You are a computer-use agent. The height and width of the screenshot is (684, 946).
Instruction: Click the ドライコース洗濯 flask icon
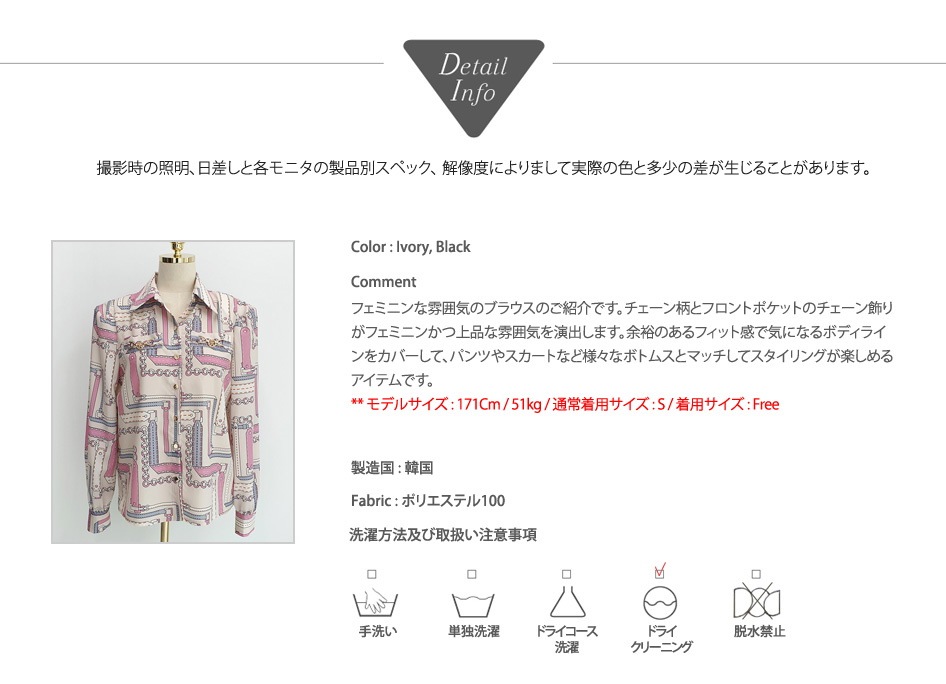click(x=567, y=601)
